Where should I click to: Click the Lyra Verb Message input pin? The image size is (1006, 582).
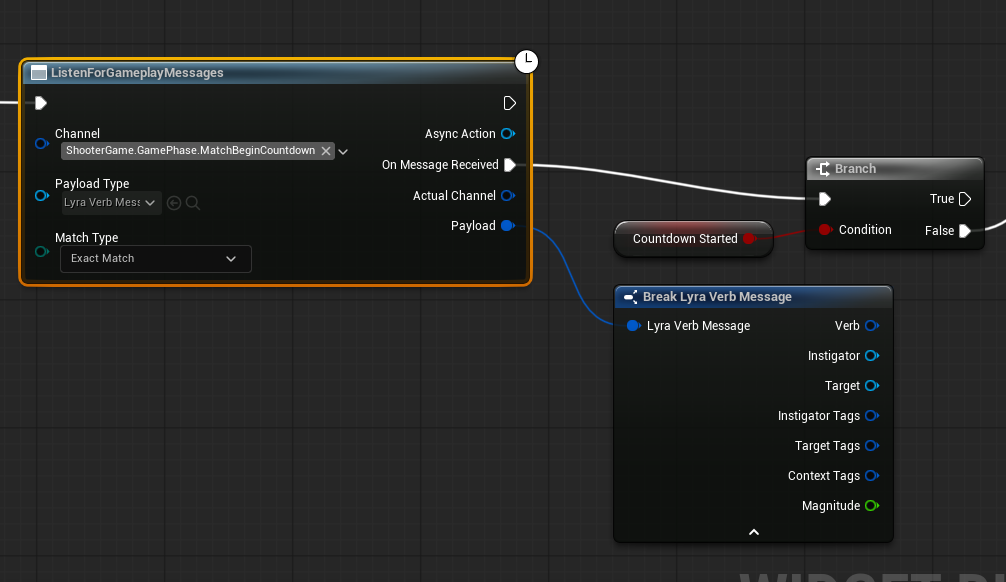point(633,325)
